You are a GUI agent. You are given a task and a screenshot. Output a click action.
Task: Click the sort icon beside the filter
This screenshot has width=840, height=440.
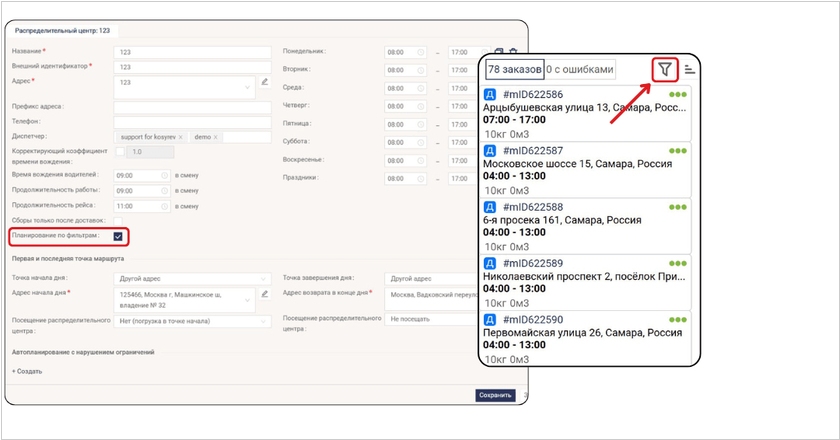690,69
